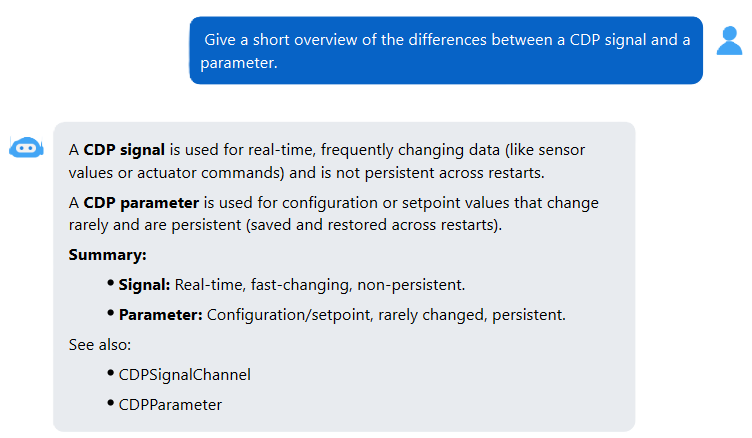Image resolution: width=752 pixels, height=438 pixels.
Task: Click the "Configuration/setpoint" text in the summary
Action: 289,315
